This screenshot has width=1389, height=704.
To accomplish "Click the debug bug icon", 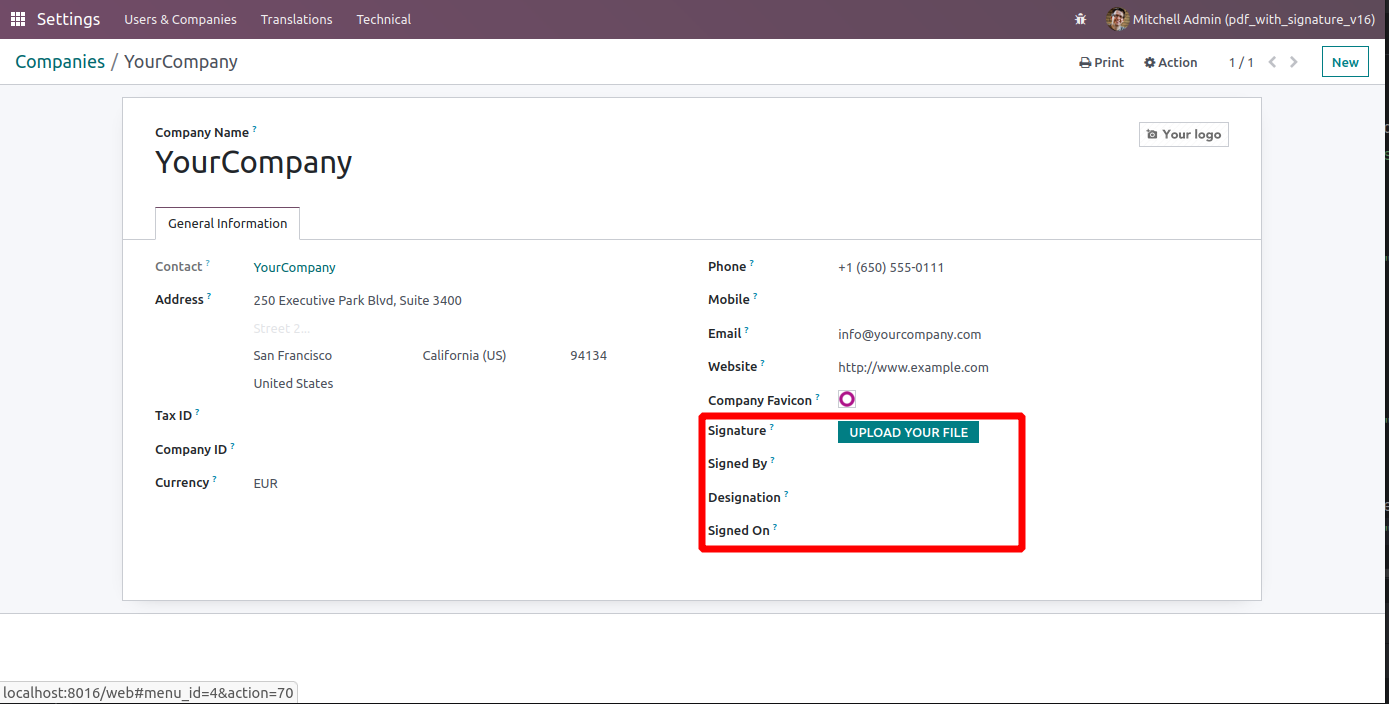I will (x=1080, y=19).
